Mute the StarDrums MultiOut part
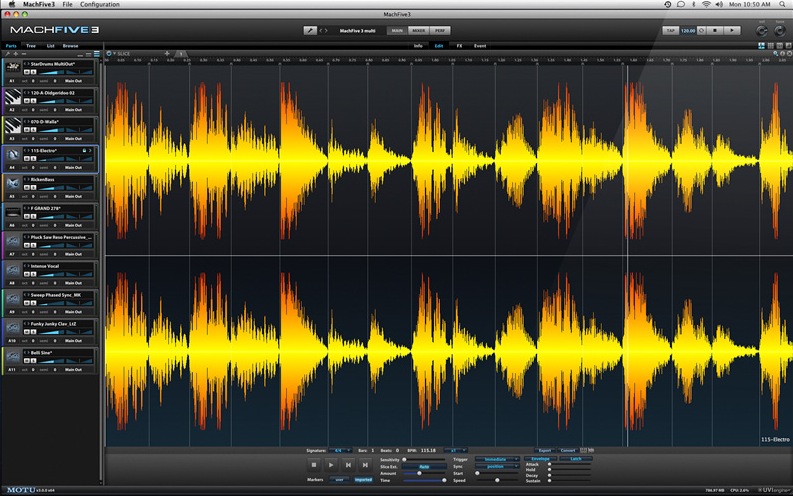793x496 pixels. coord(27,72)
